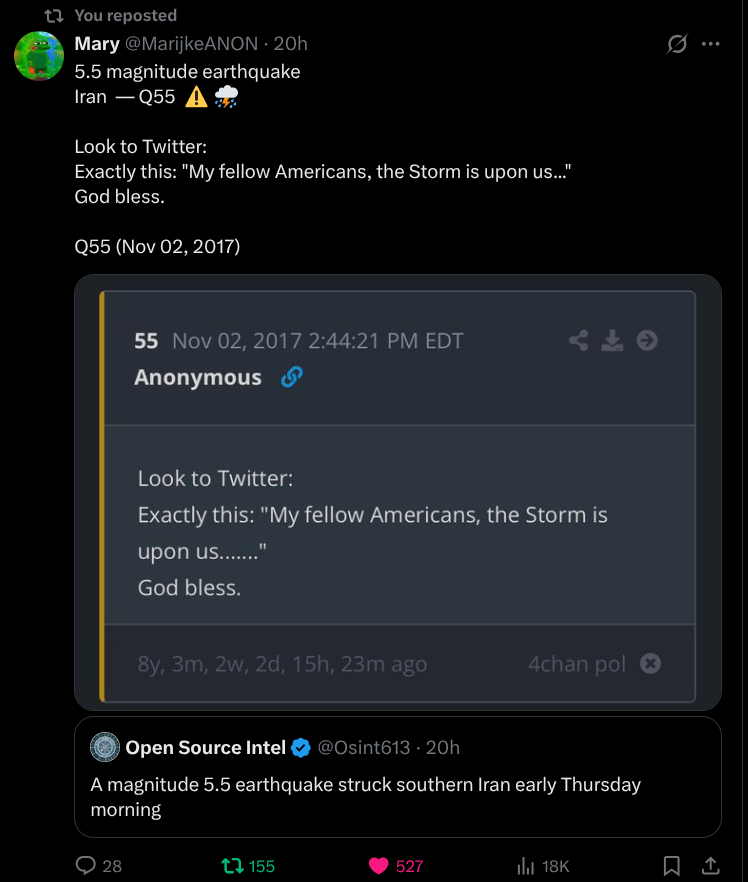748x882 pixels.
Task: Click the Open Source Intel account name
Action: (205, 747)
